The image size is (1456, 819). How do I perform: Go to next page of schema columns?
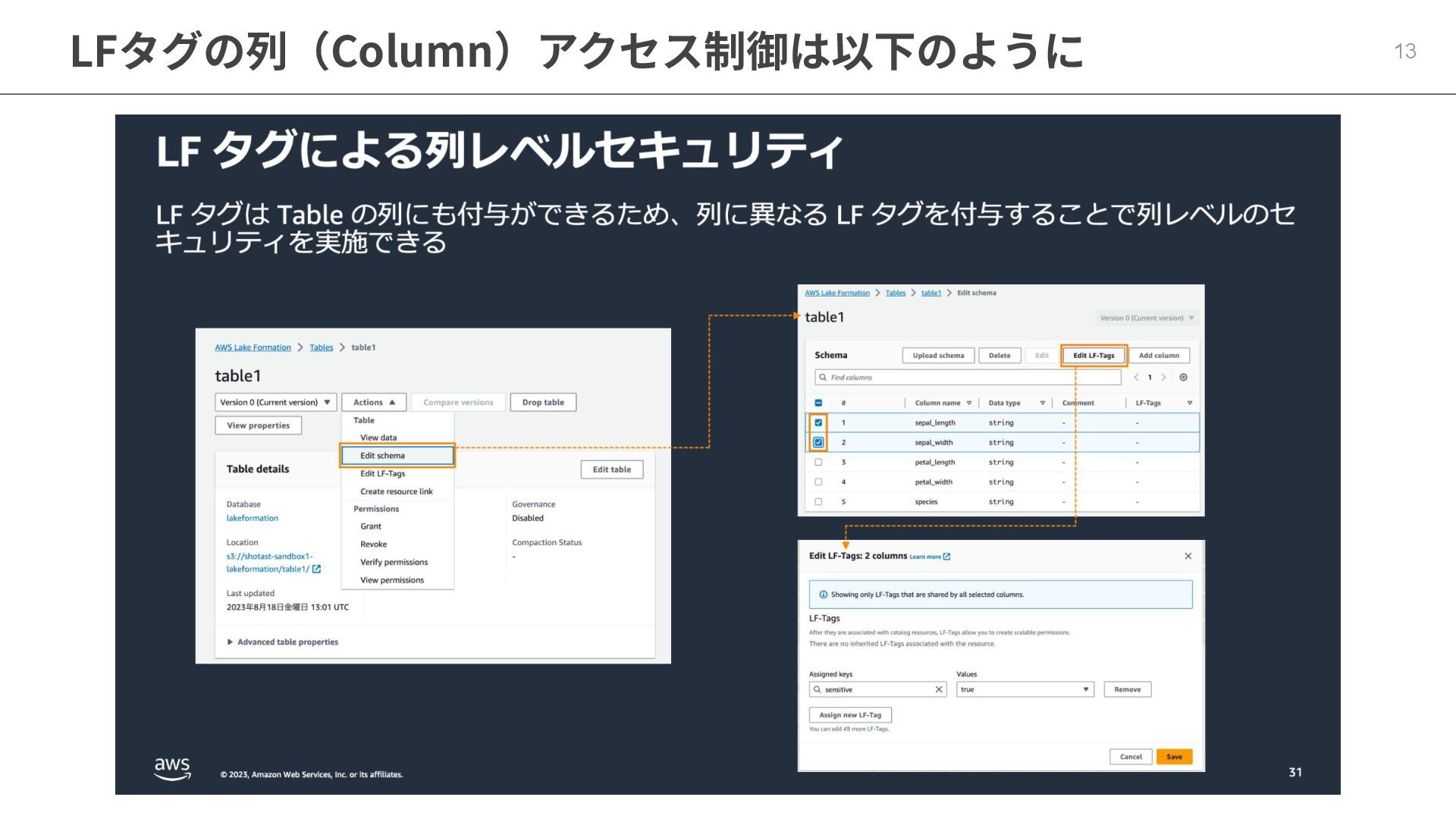tap(1163, 378)
